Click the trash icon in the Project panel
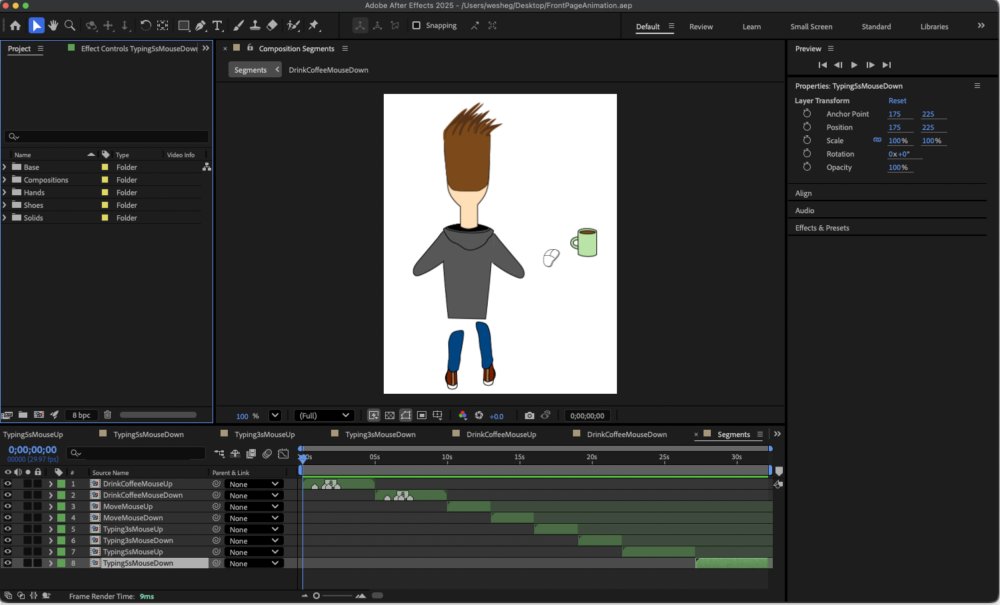1000x605 pixels. pos(107,415)
